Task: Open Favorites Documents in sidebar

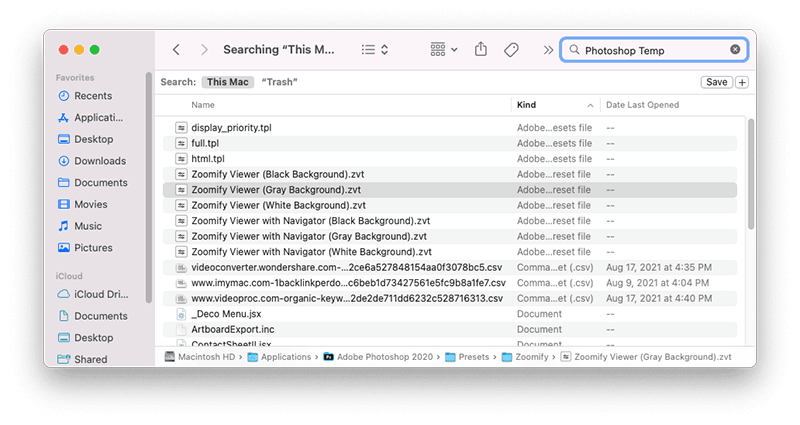Action: point(93,183)
